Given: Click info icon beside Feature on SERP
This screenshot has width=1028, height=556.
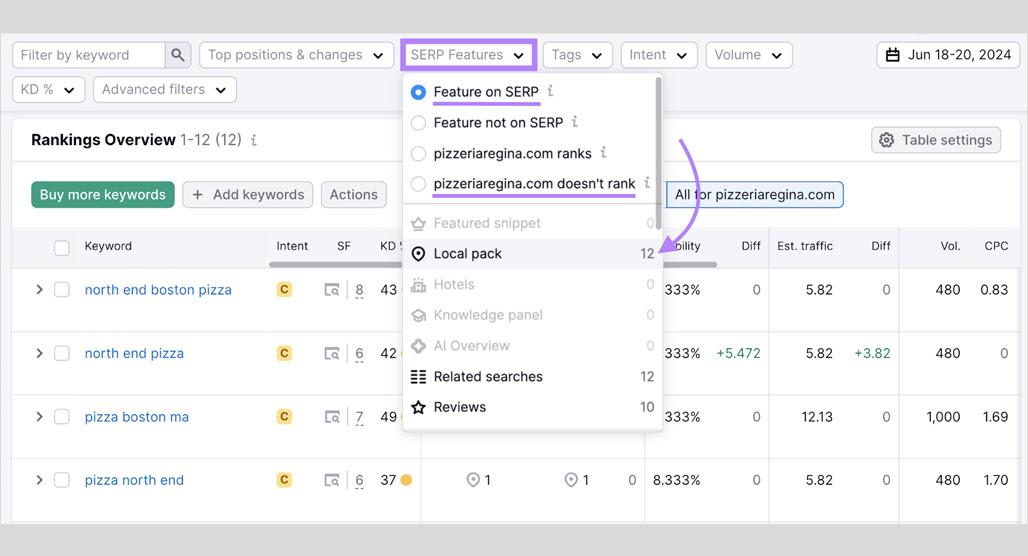Looking at the screenshot, I should (x=550, y=91).
